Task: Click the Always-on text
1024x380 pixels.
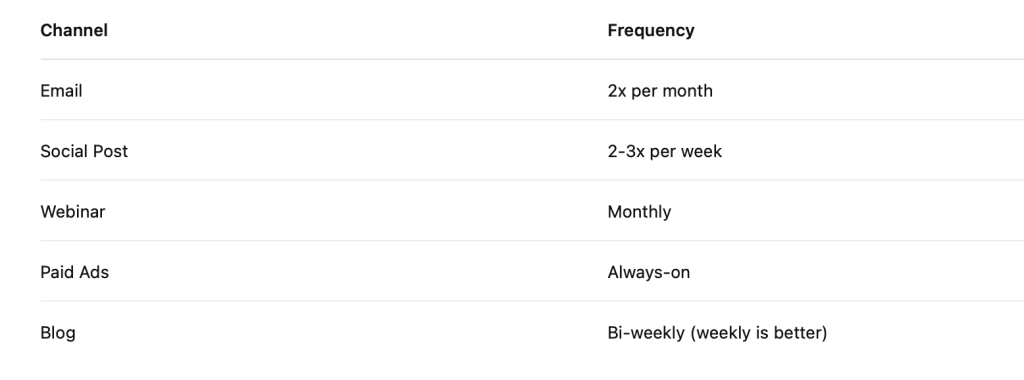Action: (x=648, y=272)
